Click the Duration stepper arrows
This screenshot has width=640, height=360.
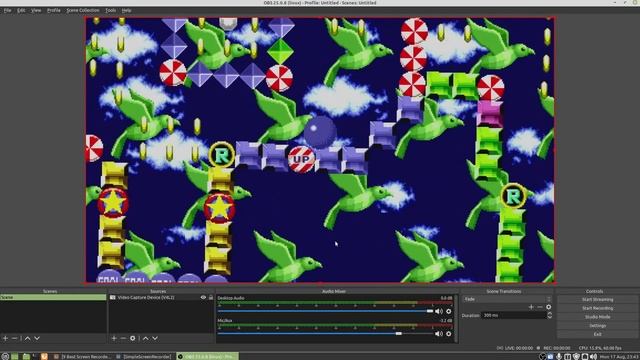pos(549,316)
